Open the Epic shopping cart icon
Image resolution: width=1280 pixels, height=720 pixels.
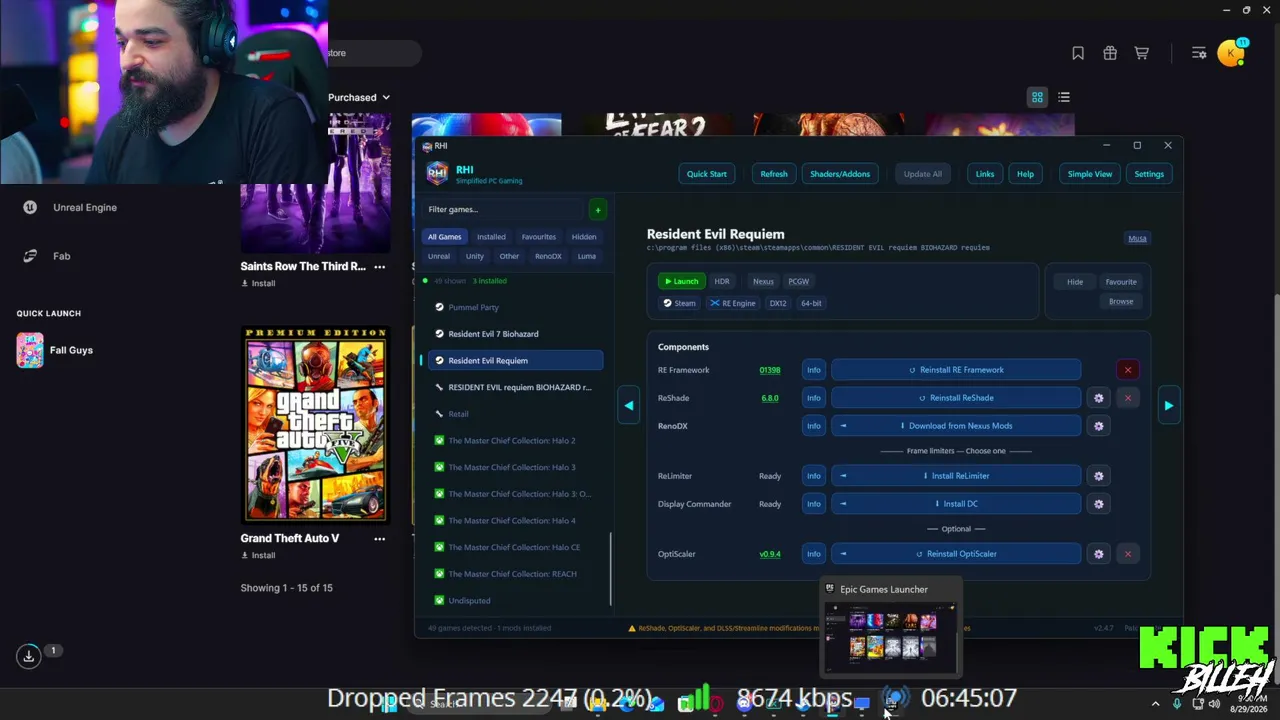1141,53
